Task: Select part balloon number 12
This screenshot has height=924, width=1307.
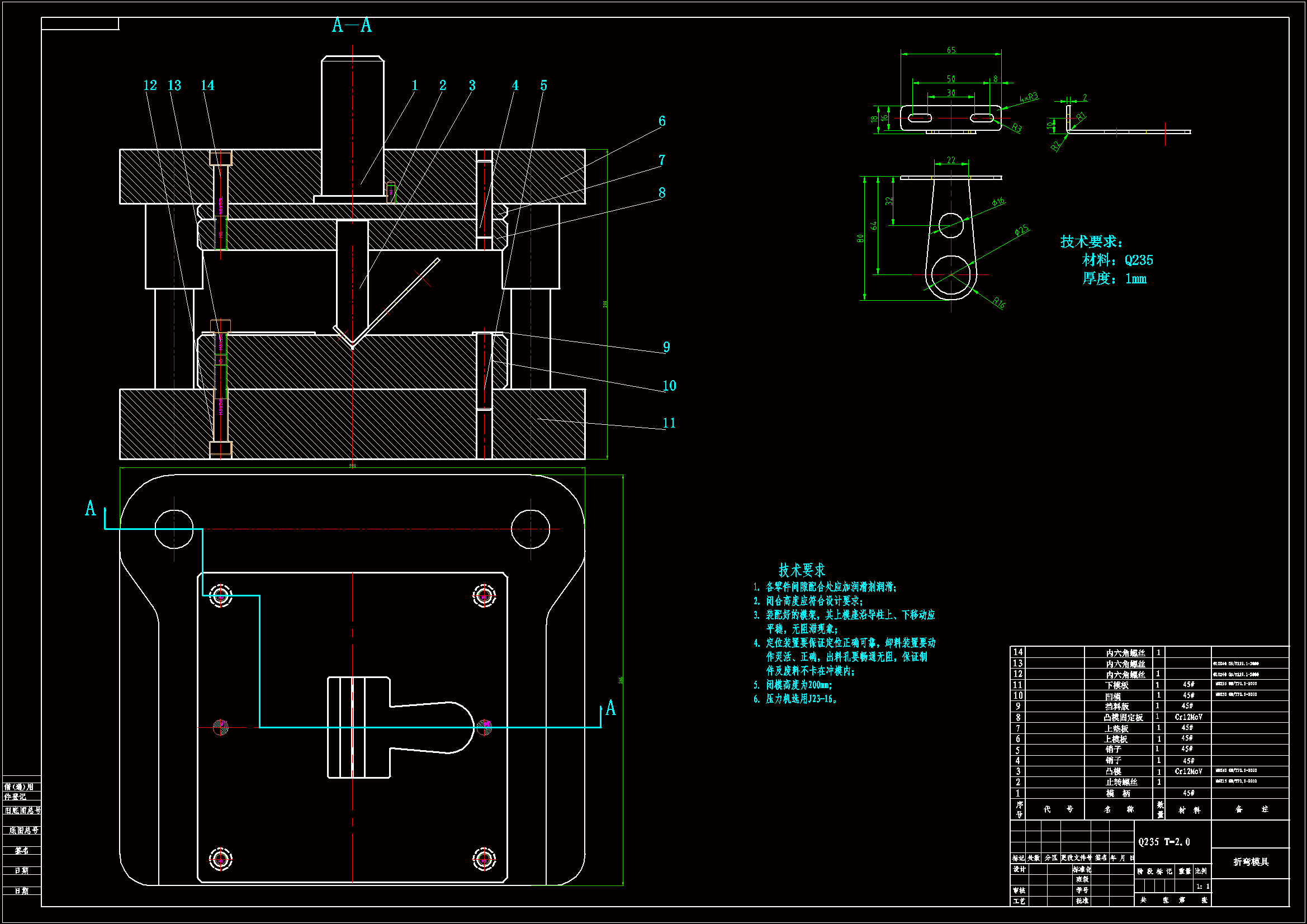Action: [x=150, y=86]
